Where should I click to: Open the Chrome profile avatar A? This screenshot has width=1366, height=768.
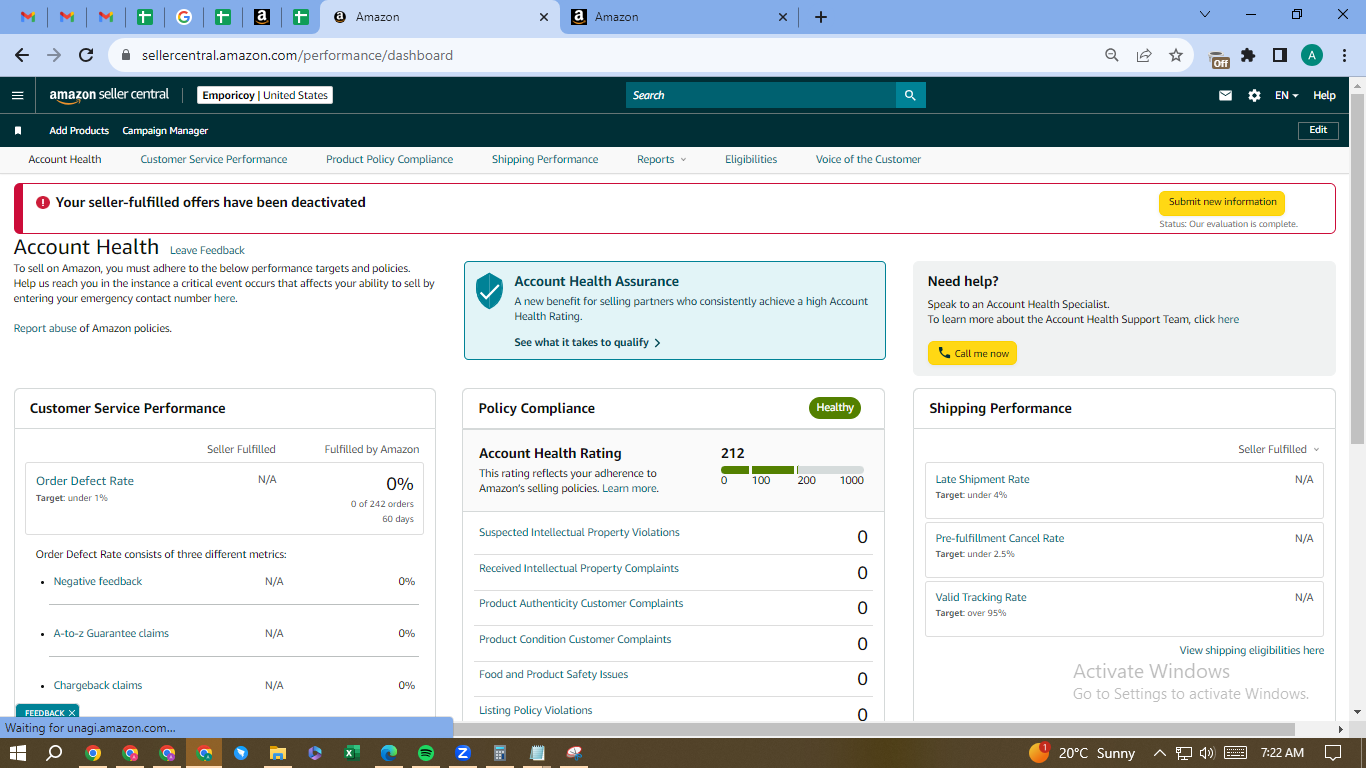[1312, 55]
